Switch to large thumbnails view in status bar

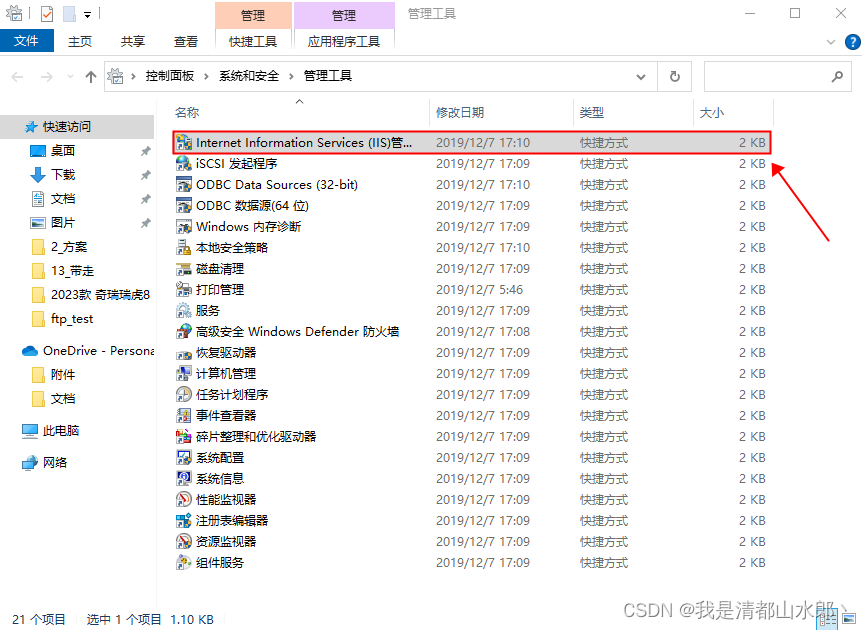point(847,620)
